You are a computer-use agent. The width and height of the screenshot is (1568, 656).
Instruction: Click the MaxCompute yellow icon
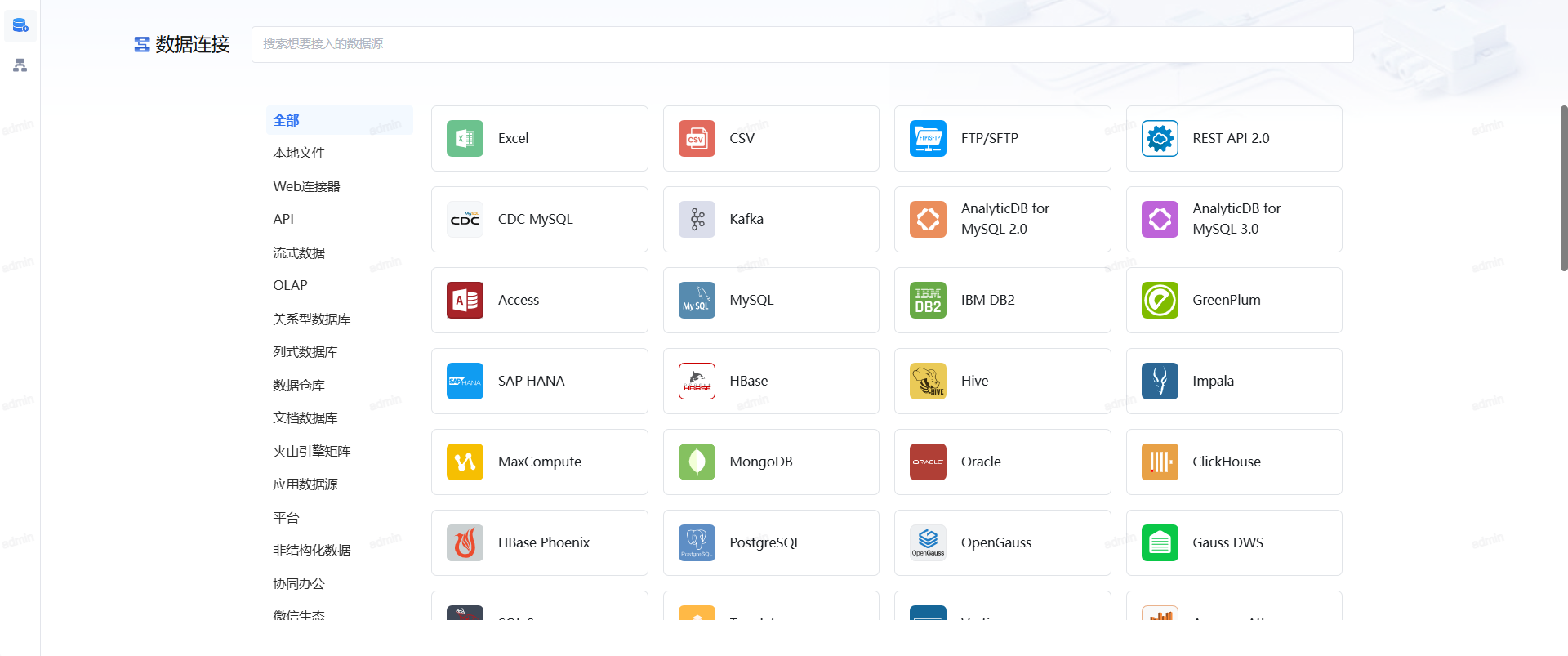465,462
